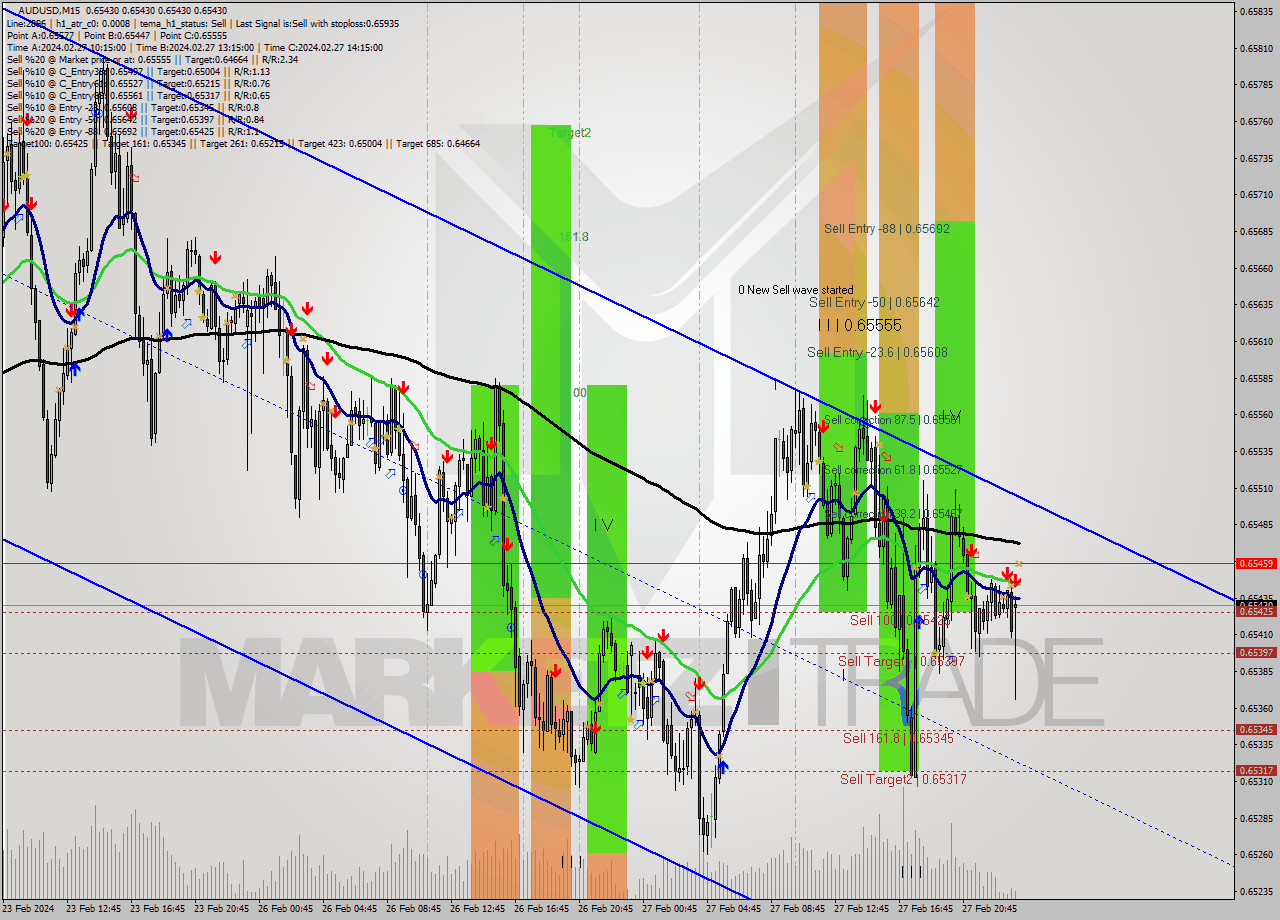Click the AUDUSD,M15 chart title
The width and height of the screenshot is (1280, 920).
tap(122, 11)
